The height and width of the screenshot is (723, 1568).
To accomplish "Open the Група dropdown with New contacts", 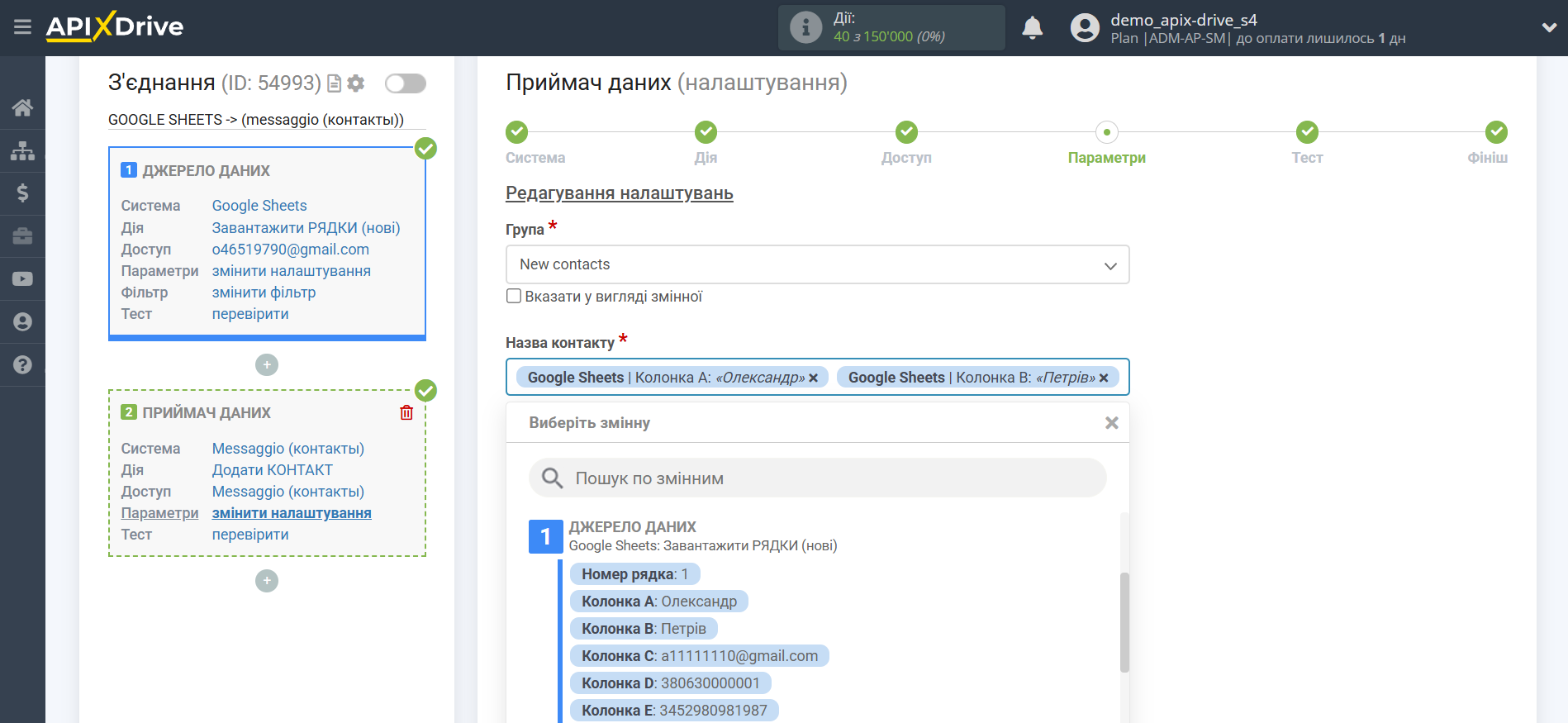I will 817,264.
